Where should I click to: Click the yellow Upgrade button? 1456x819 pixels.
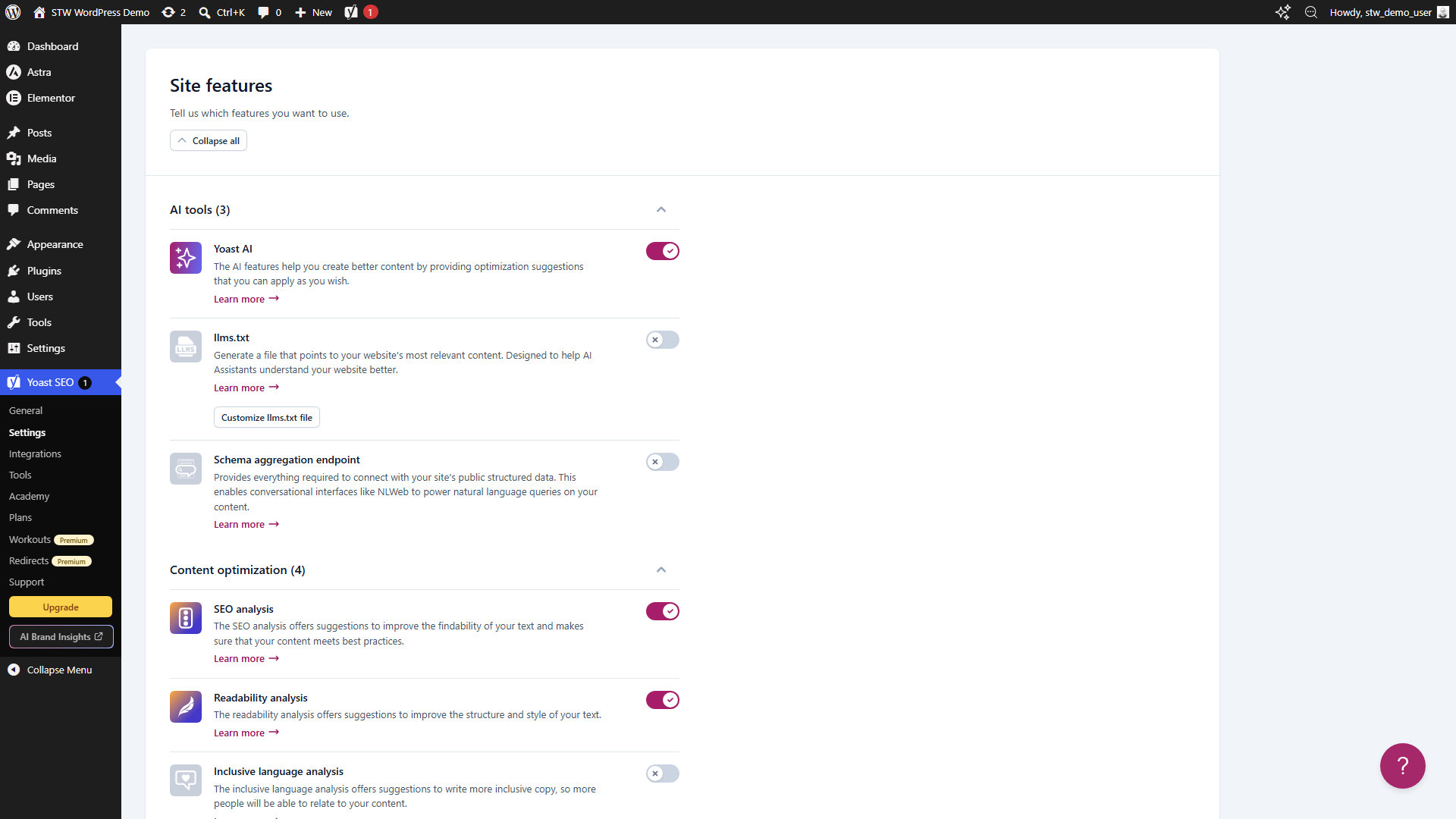click(61, 607)
